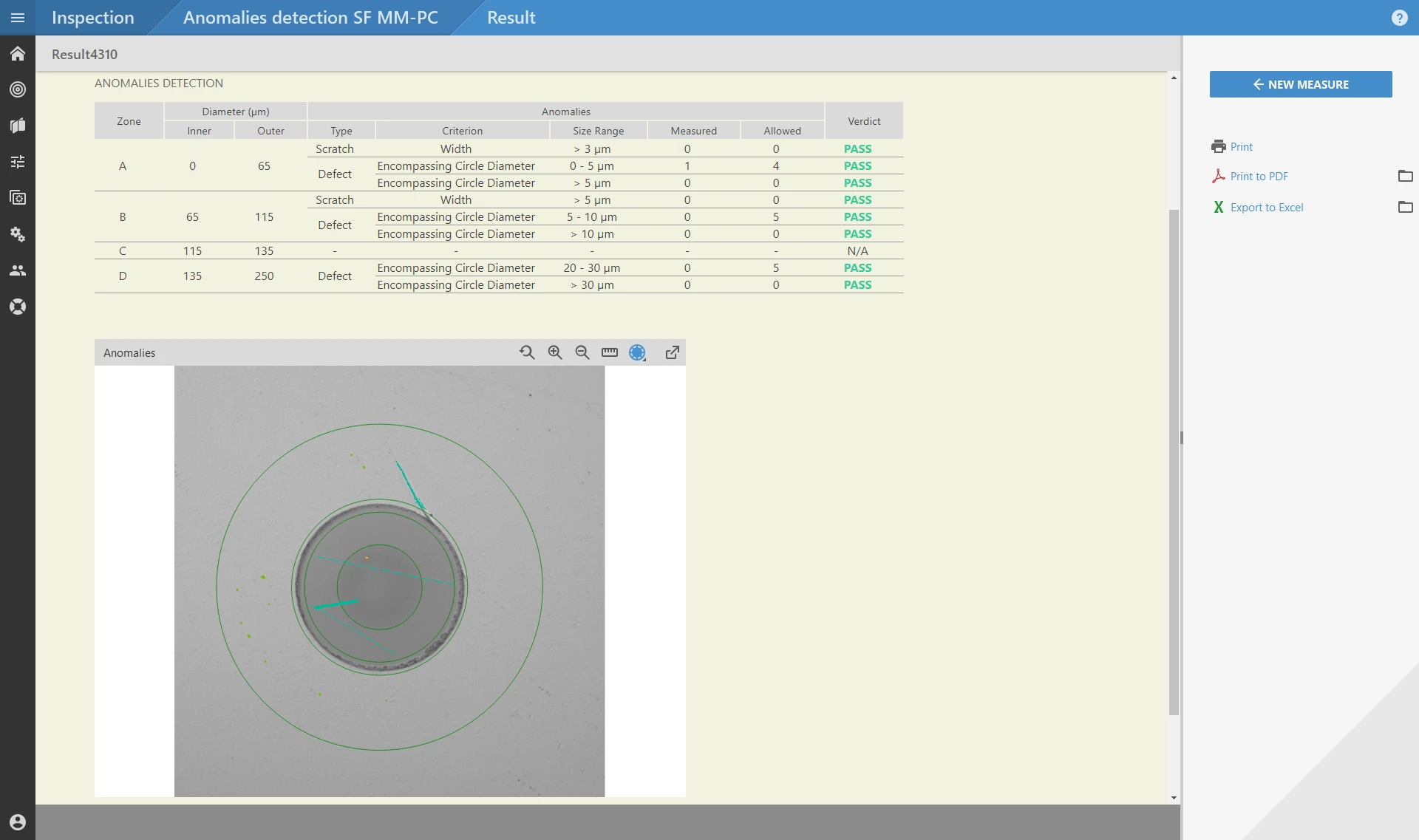The width and height of the screenshot is (1419, 840).
Task: Open the system configuration gears icon
Action: 18,234
